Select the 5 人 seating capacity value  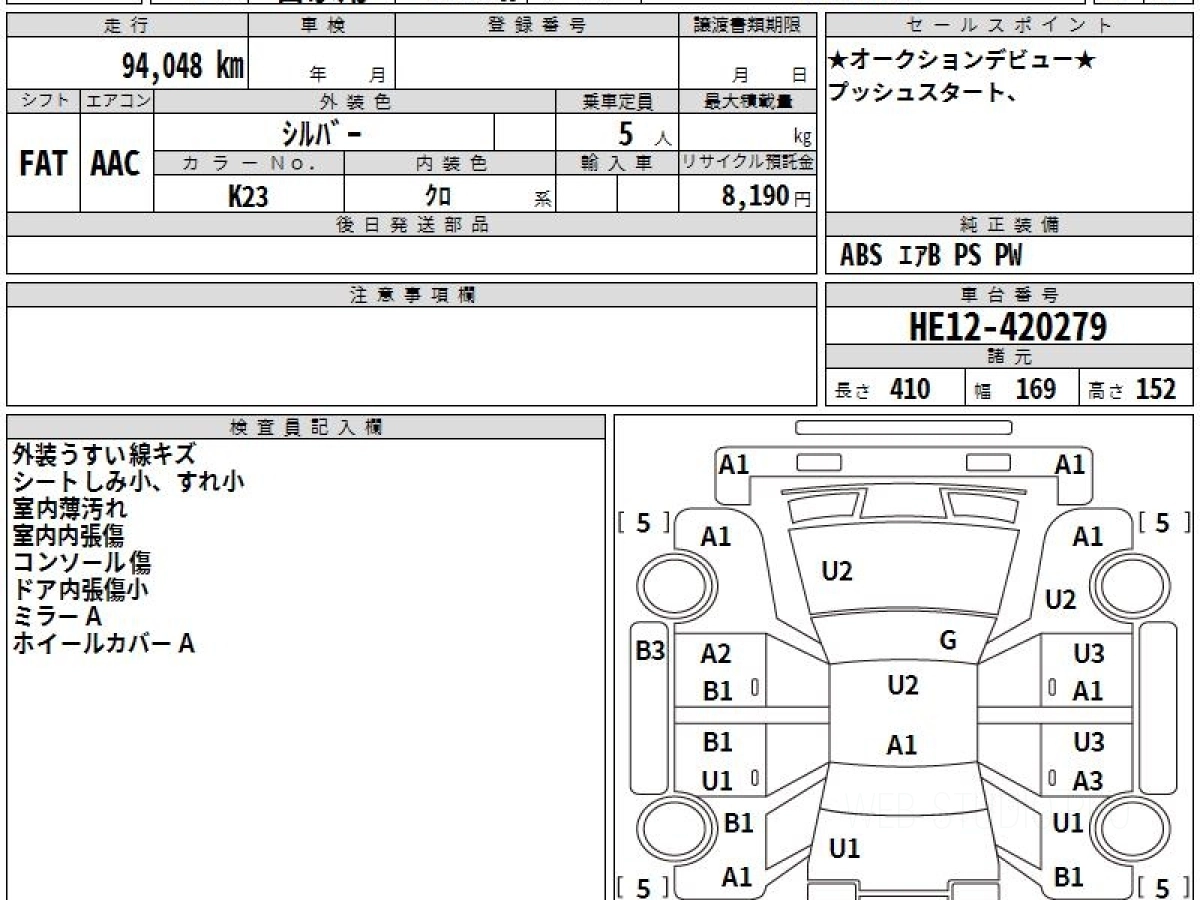644,134
